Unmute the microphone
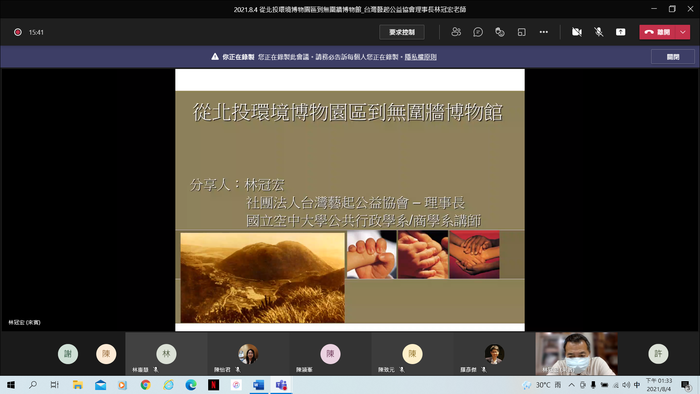The width and height of the screenshot is (700, 394). pyautogui.click(x=599, y=32)
